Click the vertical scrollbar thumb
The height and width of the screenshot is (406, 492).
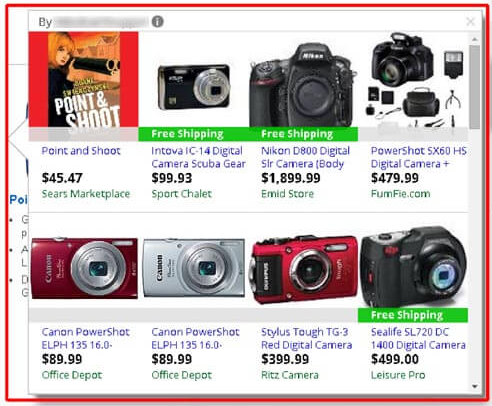pyautogui.click(x=474, y=87)
